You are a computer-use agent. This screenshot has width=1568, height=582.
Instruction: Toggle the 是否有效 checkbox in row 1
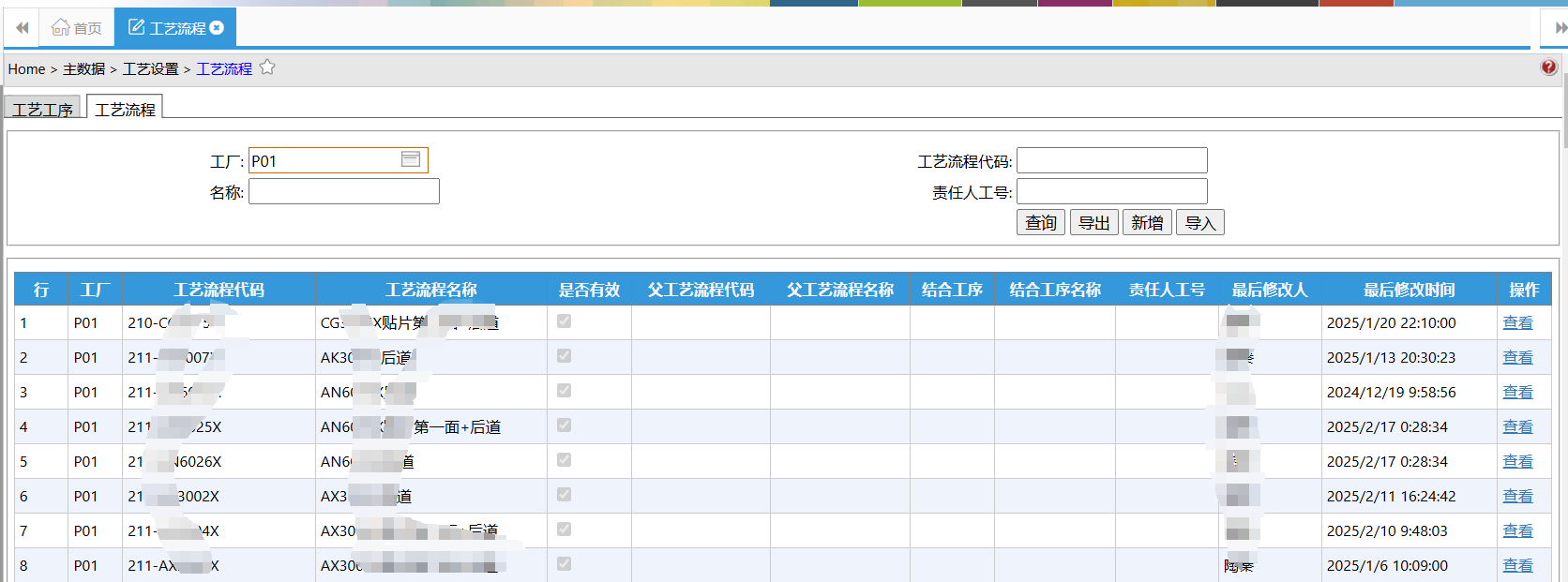(x=564, y=321)
